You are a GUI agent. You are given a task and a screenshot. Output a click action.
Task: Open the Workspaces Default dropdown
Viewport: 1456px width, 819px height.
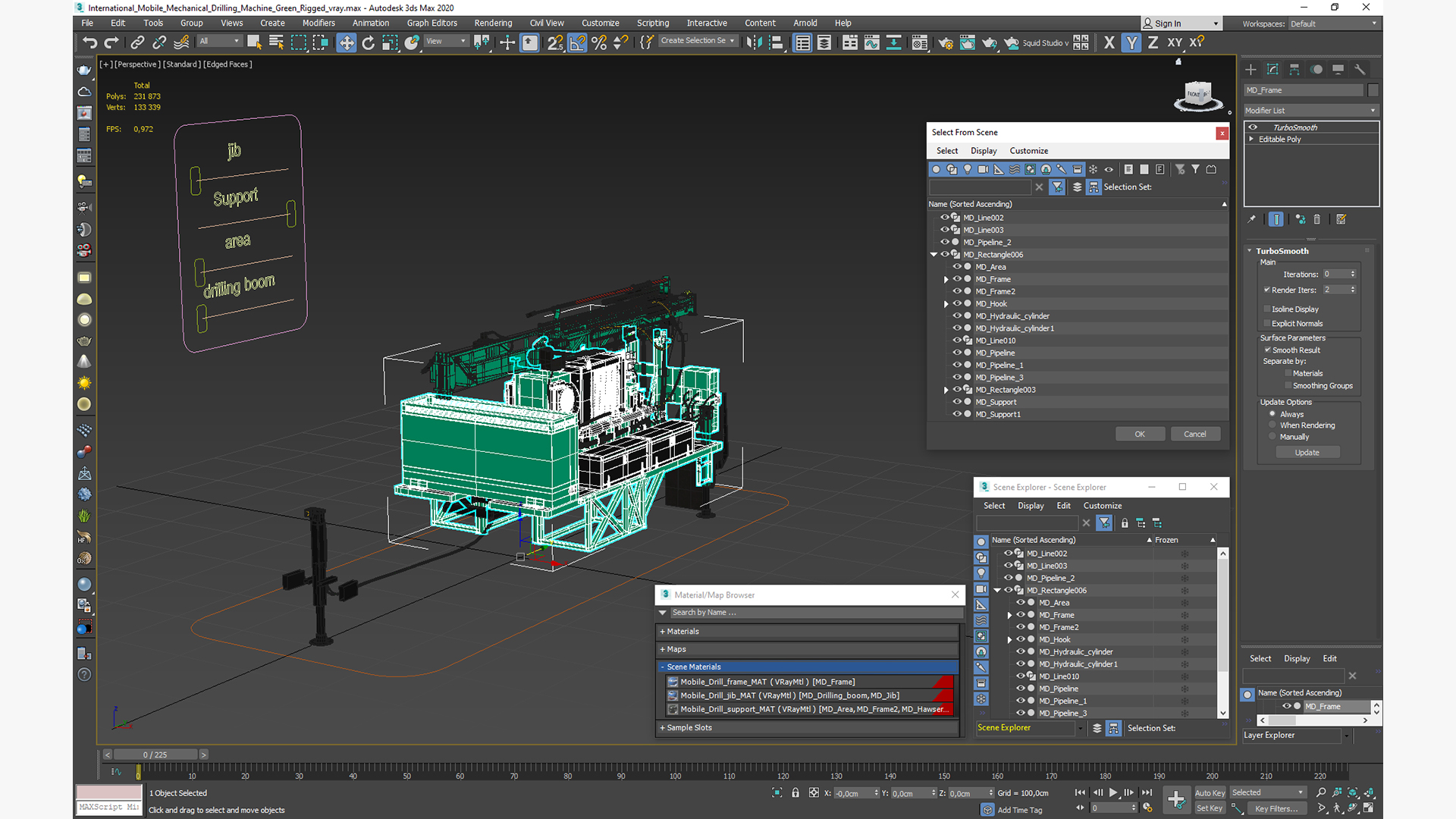point(1333,24)
